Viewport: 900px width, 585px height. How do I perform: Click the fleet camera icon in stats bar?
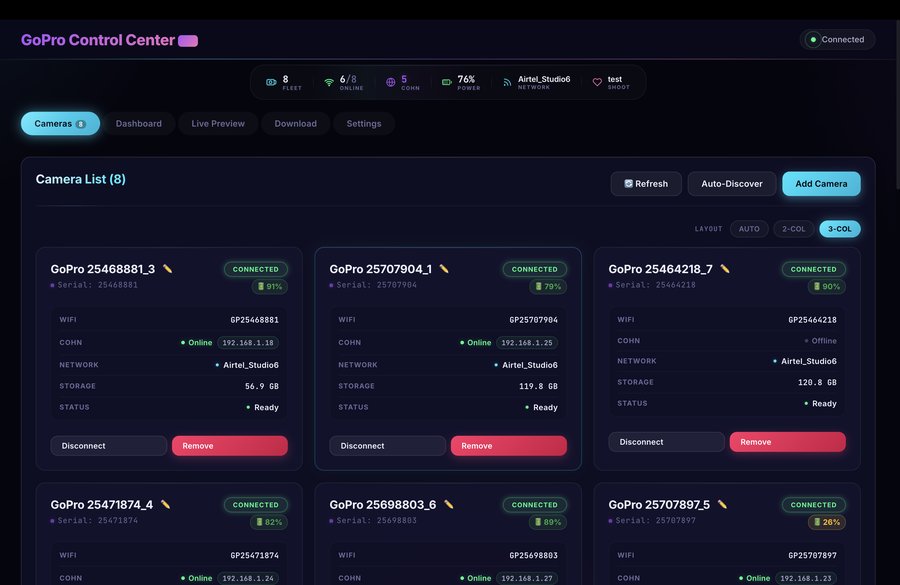(x=271, y=83)
